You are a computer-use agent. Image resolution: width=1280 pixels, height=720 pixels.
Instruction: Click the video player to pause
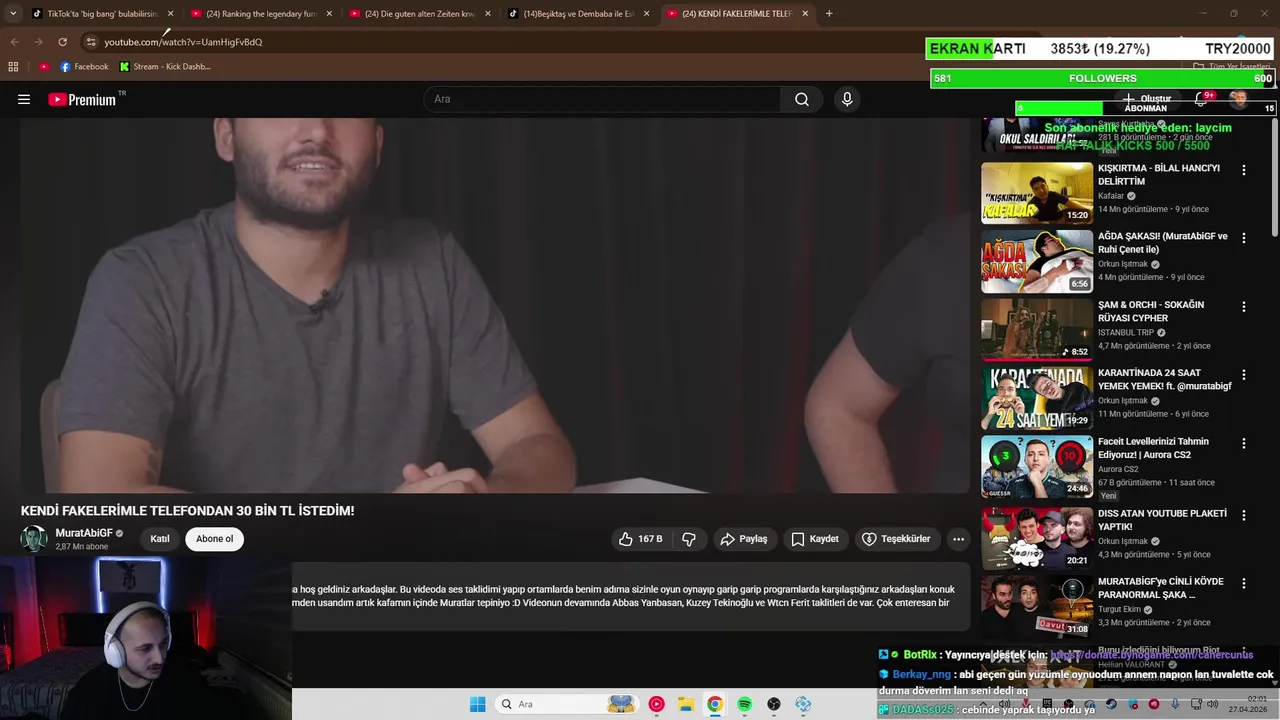tap(494, 305)
